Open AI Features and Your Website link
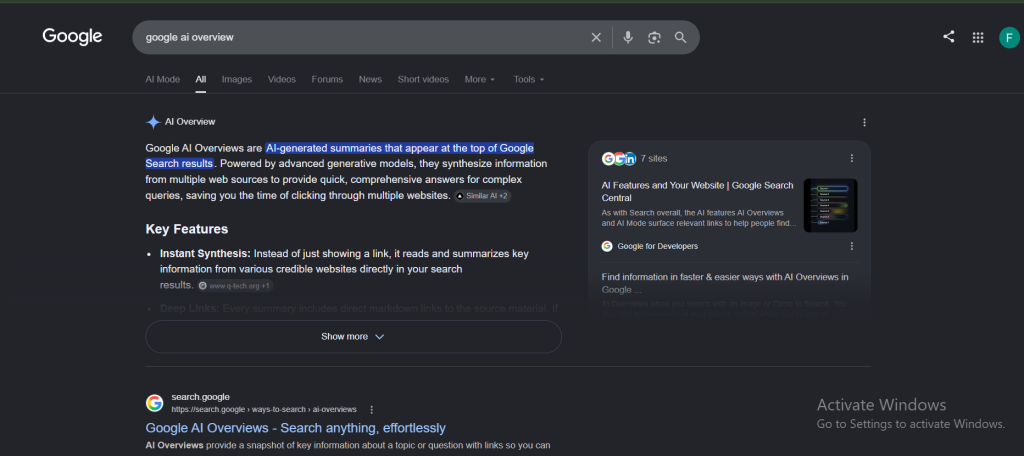1024x456 pixels. click(697, 191)
